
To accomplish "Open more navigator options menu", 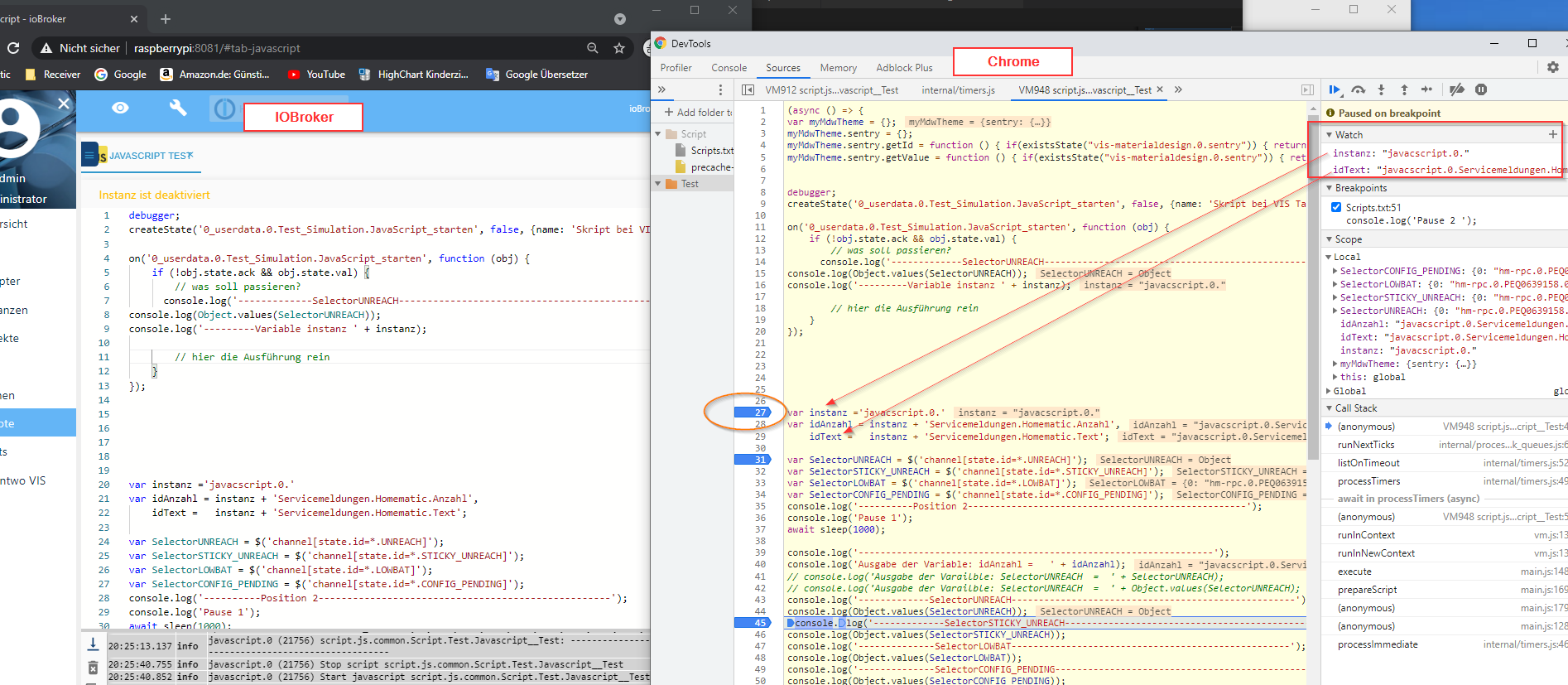I will click(x=720, y=89).
